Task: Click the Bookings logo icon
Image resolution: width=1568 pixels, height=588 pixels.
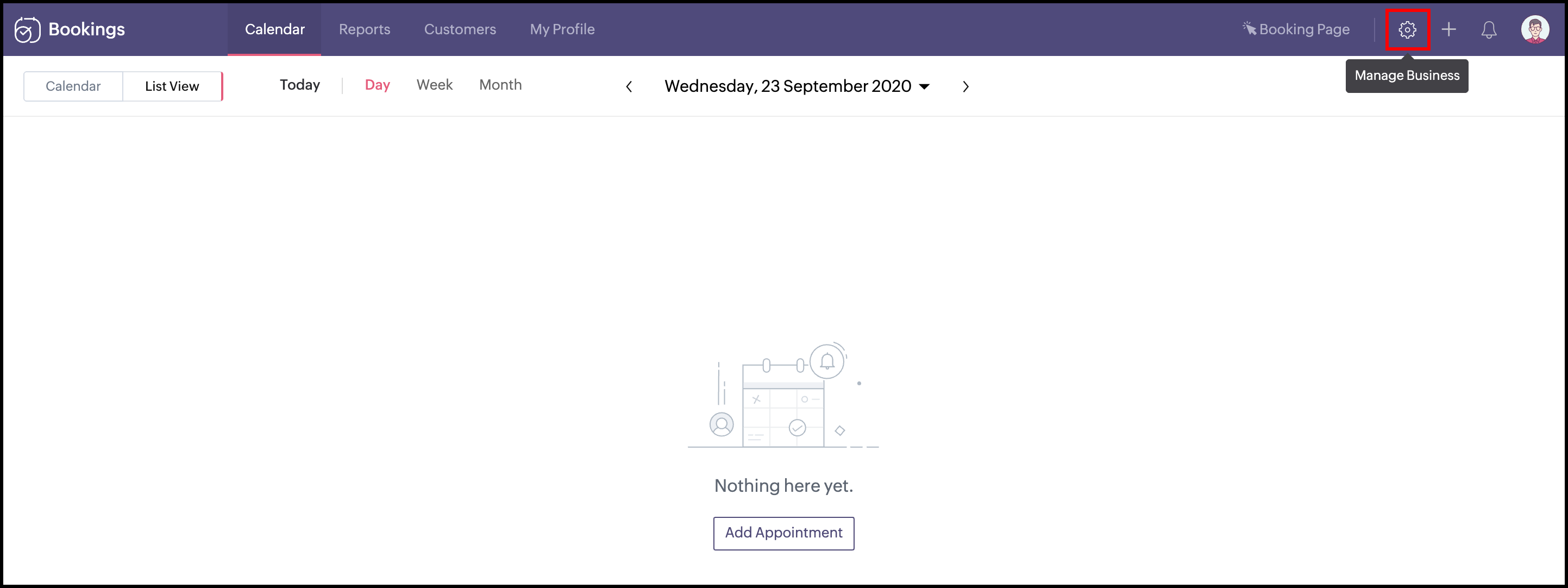Action: click(x=27, y=29)
